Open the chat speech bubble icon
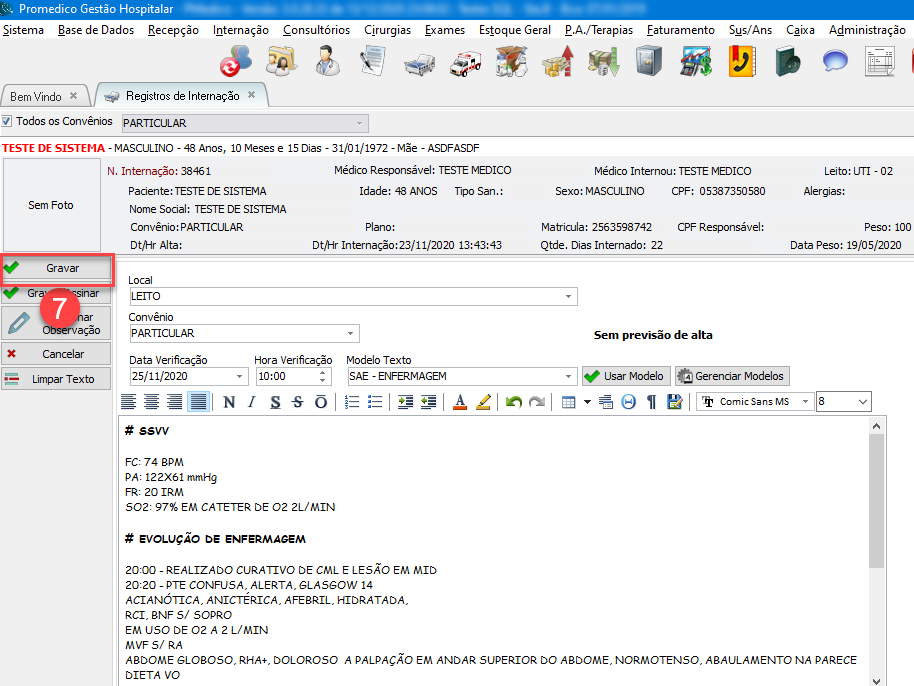914x686 pixels. tap(835, 62)
